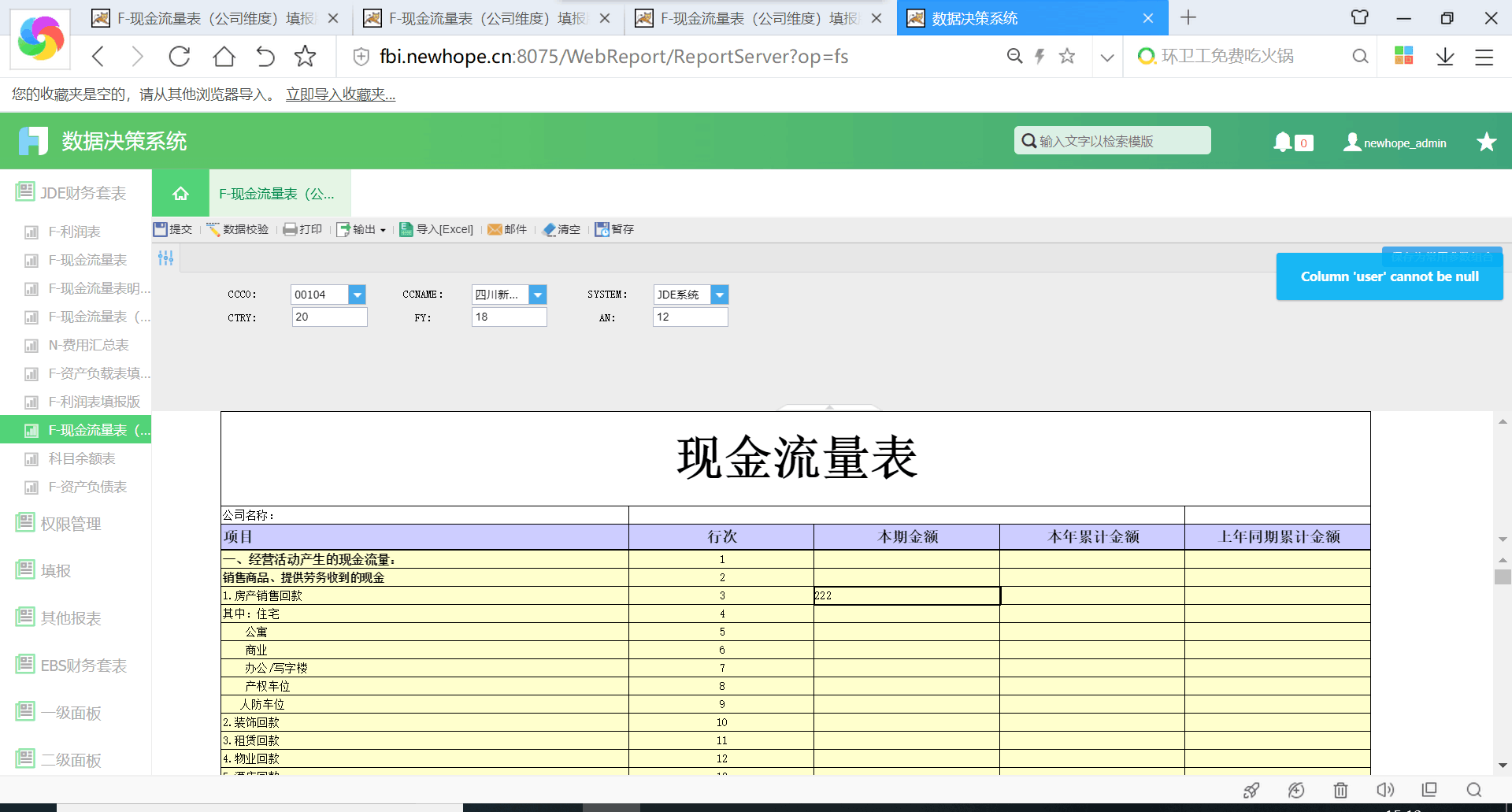
Task: Expand the CCCO dropdown arrow
Action: (x=357, y=295)
